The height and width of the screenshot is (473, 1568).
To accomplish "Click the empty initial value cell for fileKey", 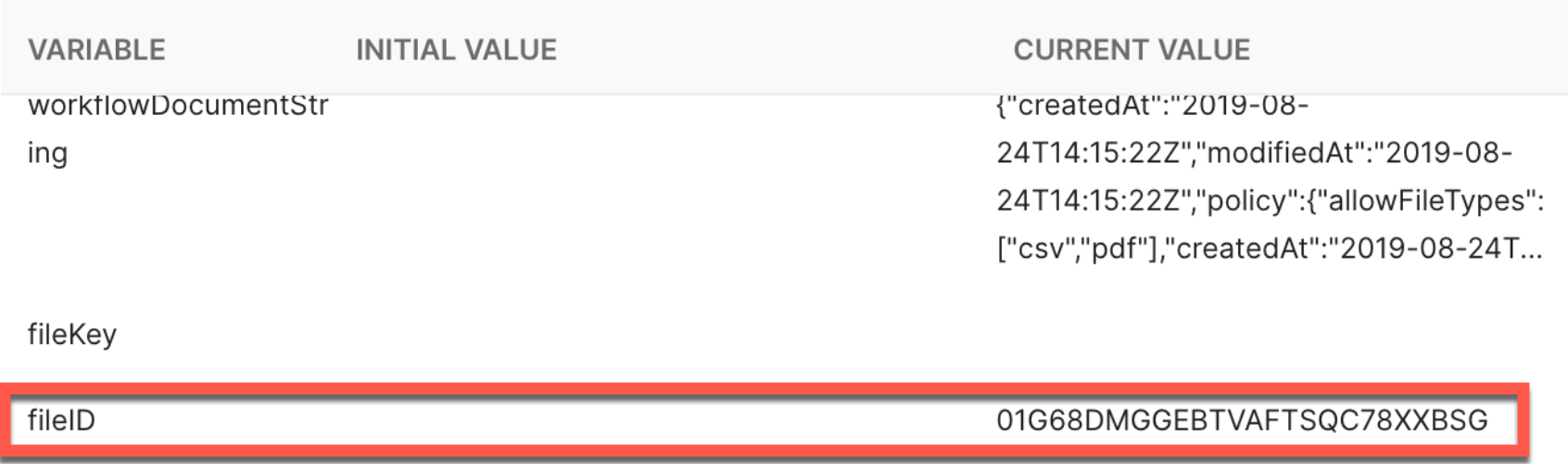I will (649, 334).
